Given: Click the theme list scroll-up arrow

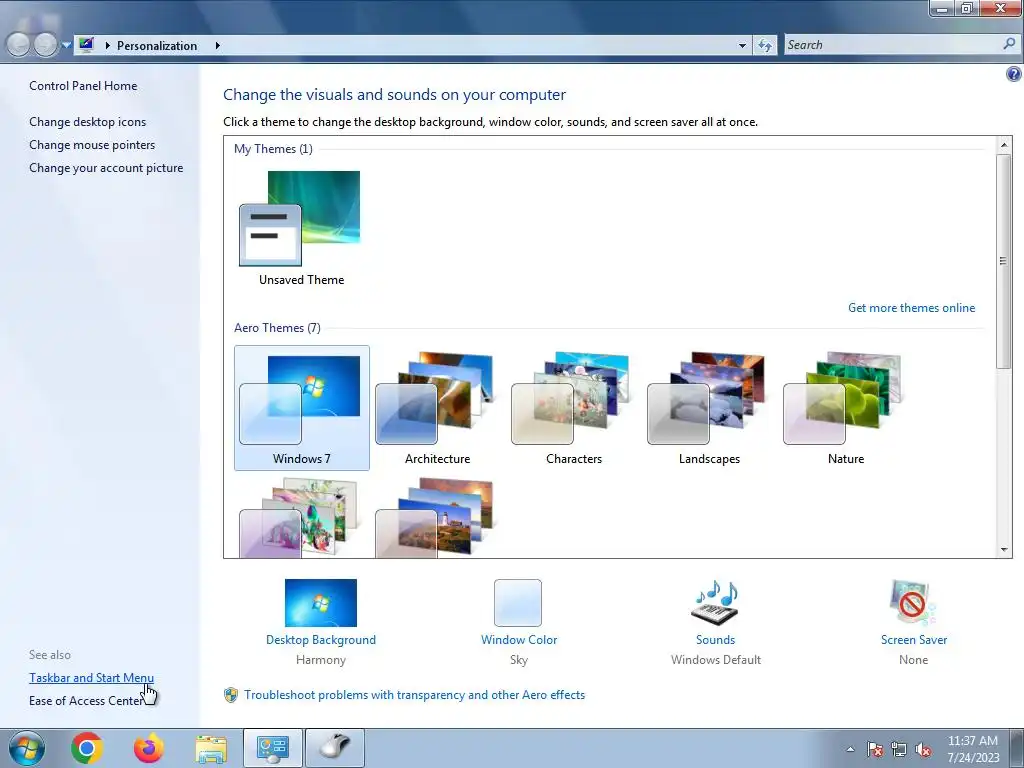Looking at the screenshot, I should coord(1004,144).
